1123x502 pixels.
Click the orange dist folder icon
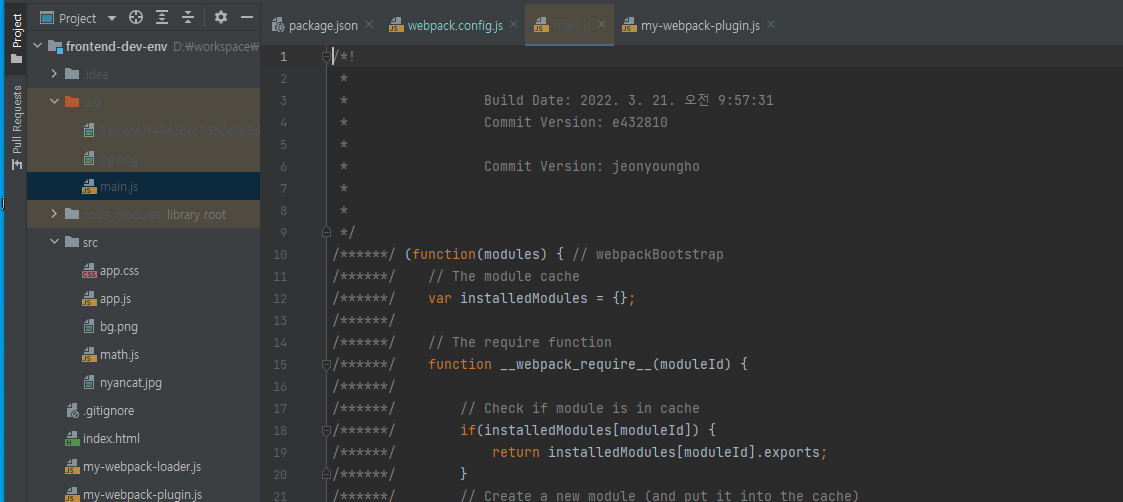[x=72, y=102]
